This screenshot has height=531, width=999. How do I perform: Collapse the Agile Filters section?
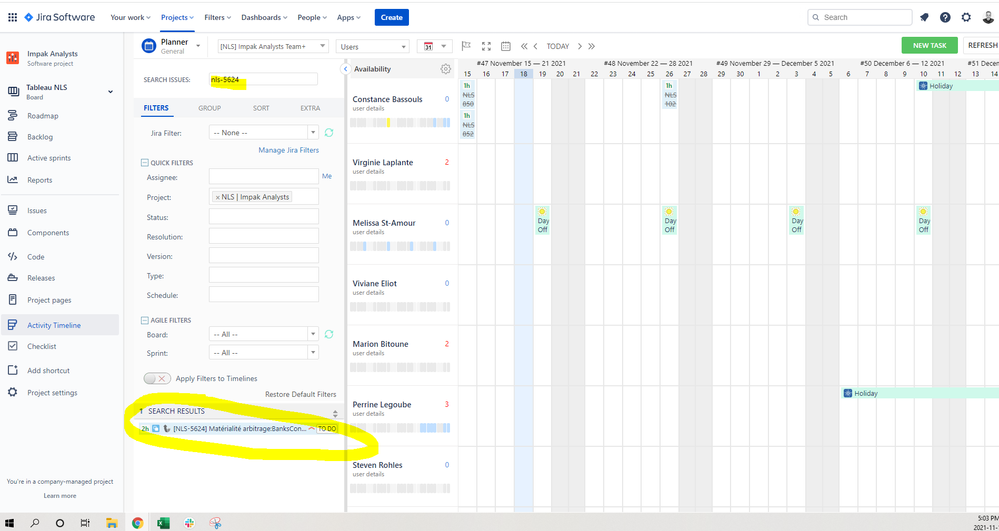tap(145, 321)
